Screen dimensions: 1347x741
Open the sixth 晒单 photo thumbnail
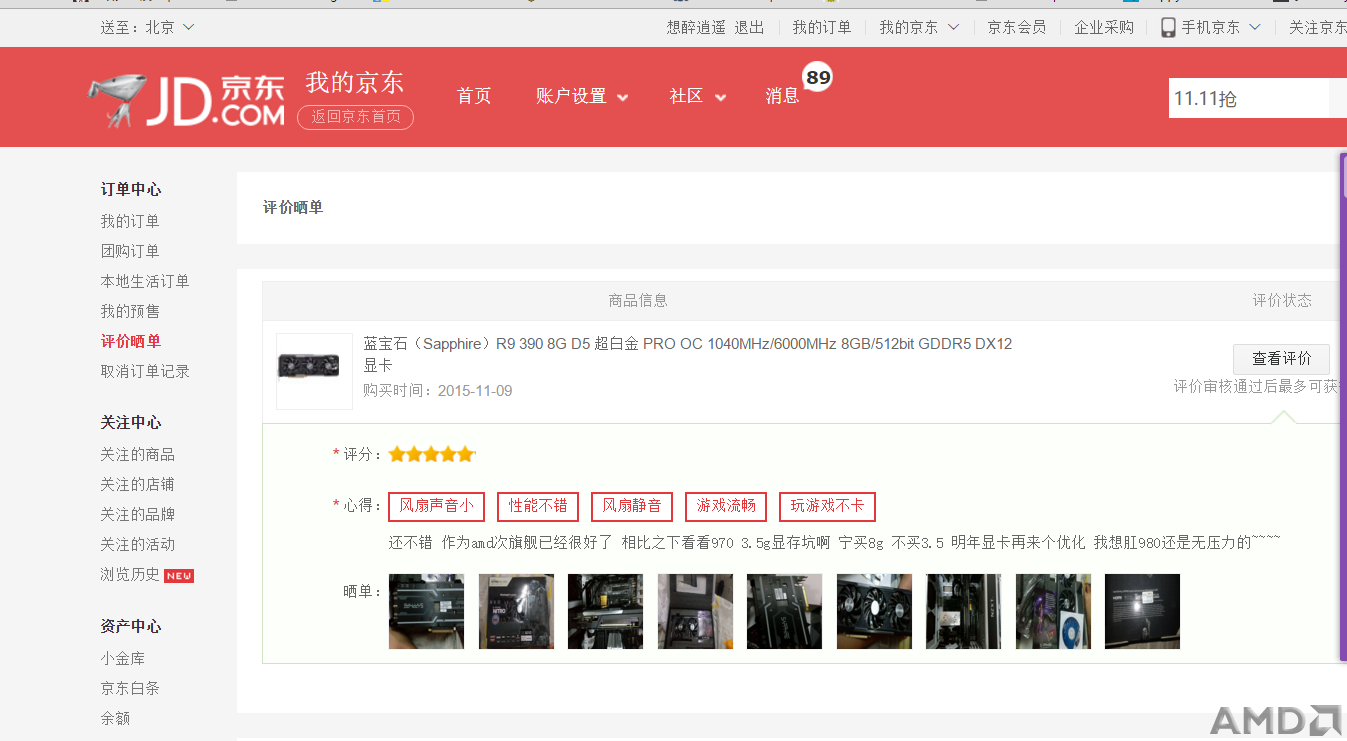point(874,611)
